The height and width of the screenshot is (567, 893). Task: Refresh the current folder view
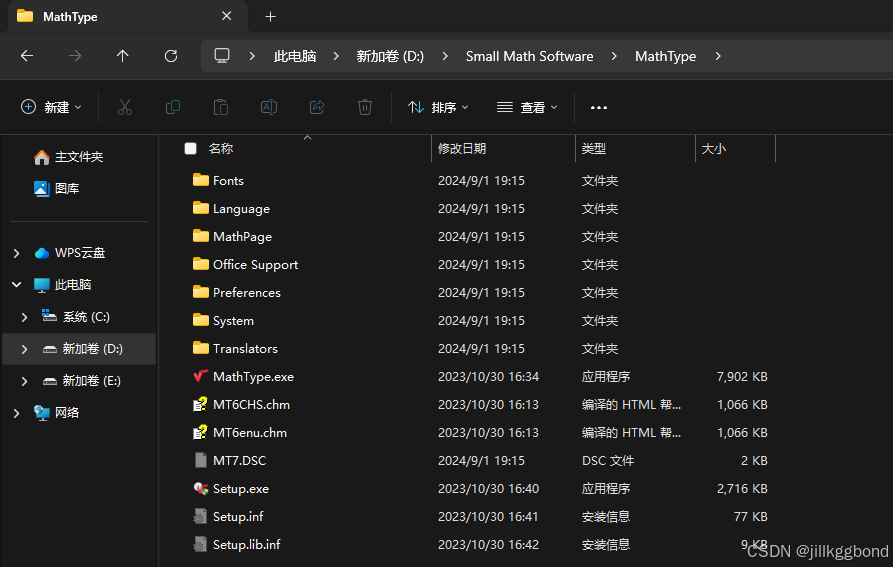pos(171,56)
